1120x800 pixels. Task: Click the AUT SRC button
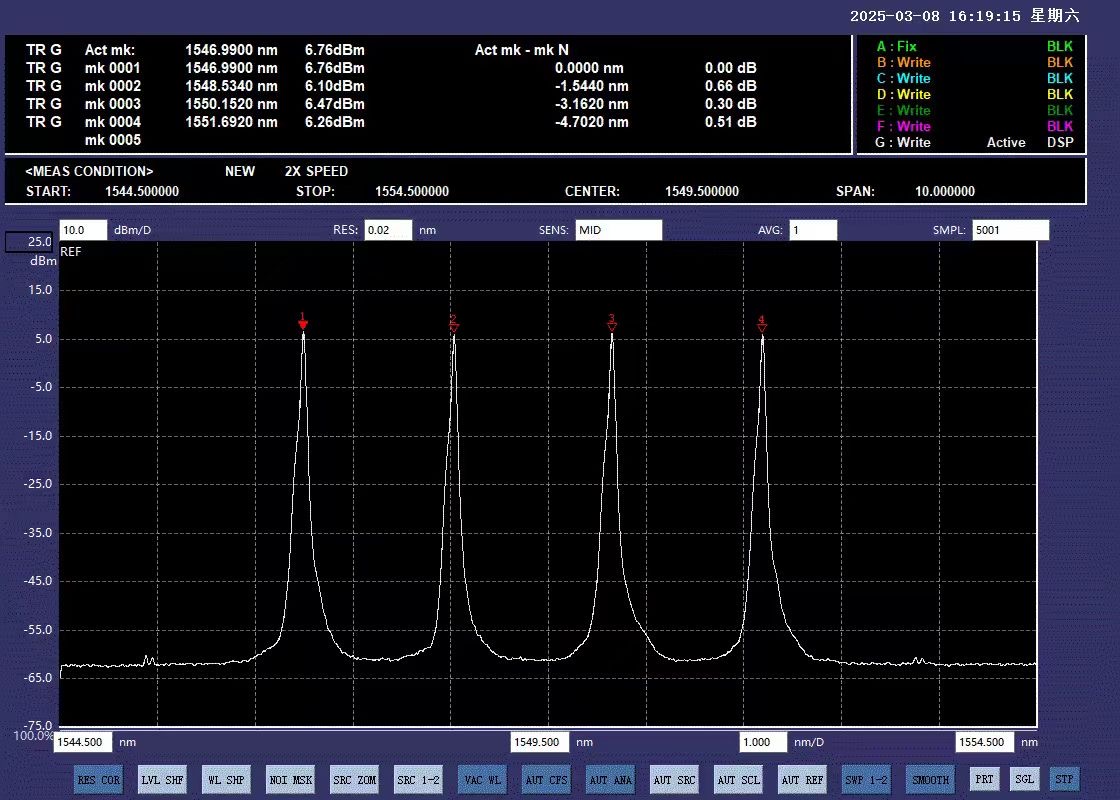click(x=674, y=779)
